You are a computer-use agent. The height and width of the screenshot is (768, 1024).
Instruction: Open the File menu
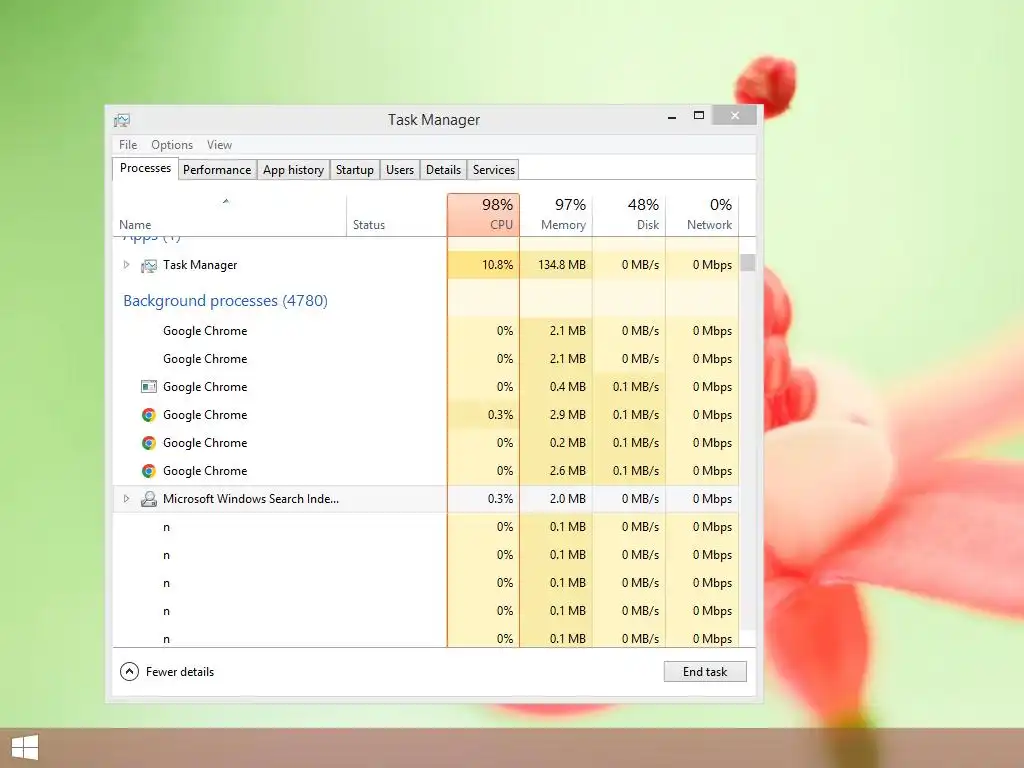[x=128, y=145]
